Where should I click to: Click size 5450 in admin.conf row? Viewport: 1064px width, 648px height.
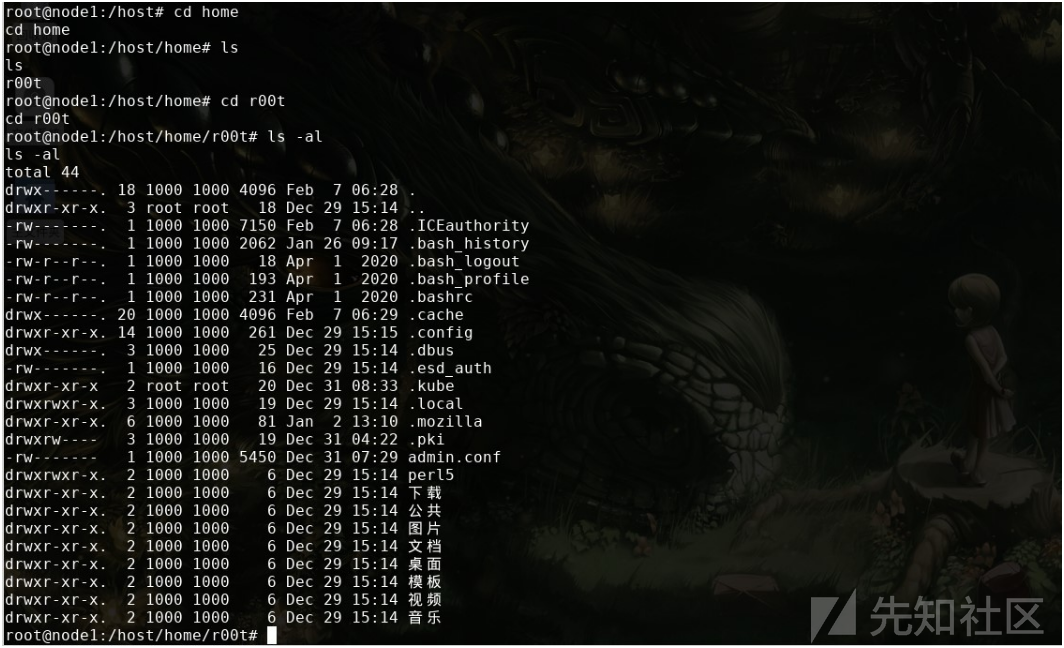point(257,457)
